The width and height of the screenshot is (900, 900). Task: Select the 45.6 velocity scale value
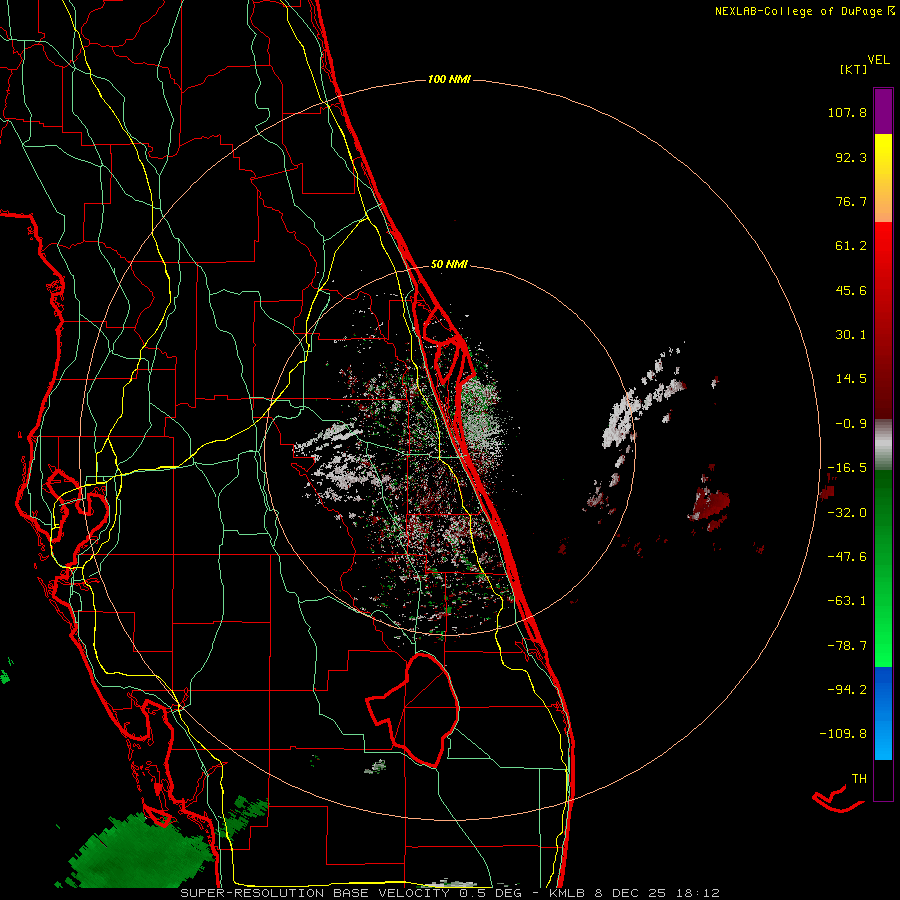851,290
